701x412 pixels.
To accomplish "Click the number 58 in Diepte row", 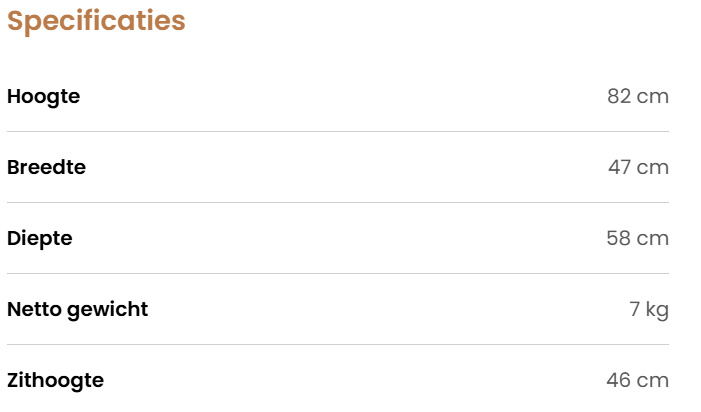I will (618, 239).
